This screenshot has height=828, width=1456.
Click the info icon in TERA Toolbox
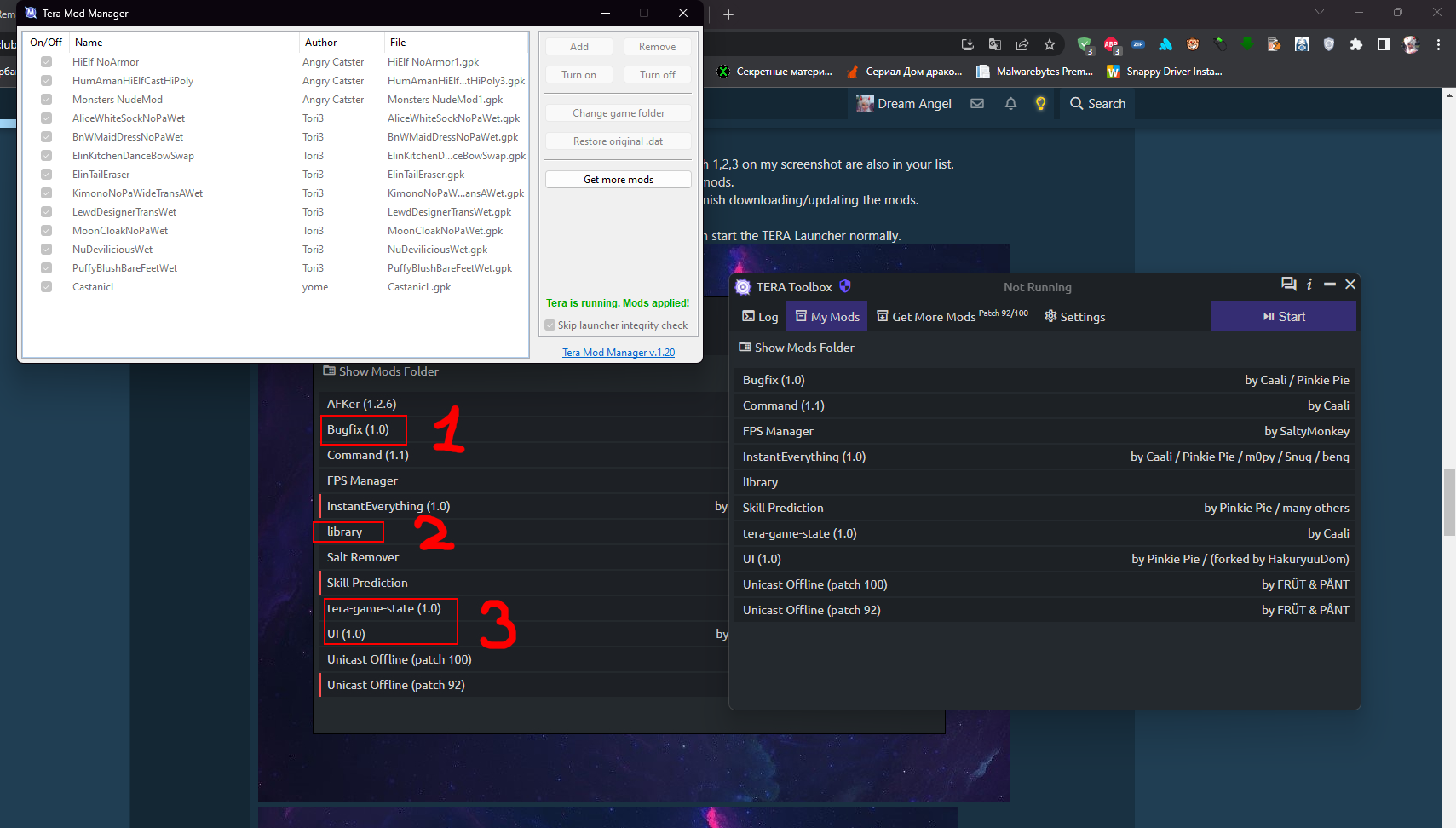[1309, 285]
